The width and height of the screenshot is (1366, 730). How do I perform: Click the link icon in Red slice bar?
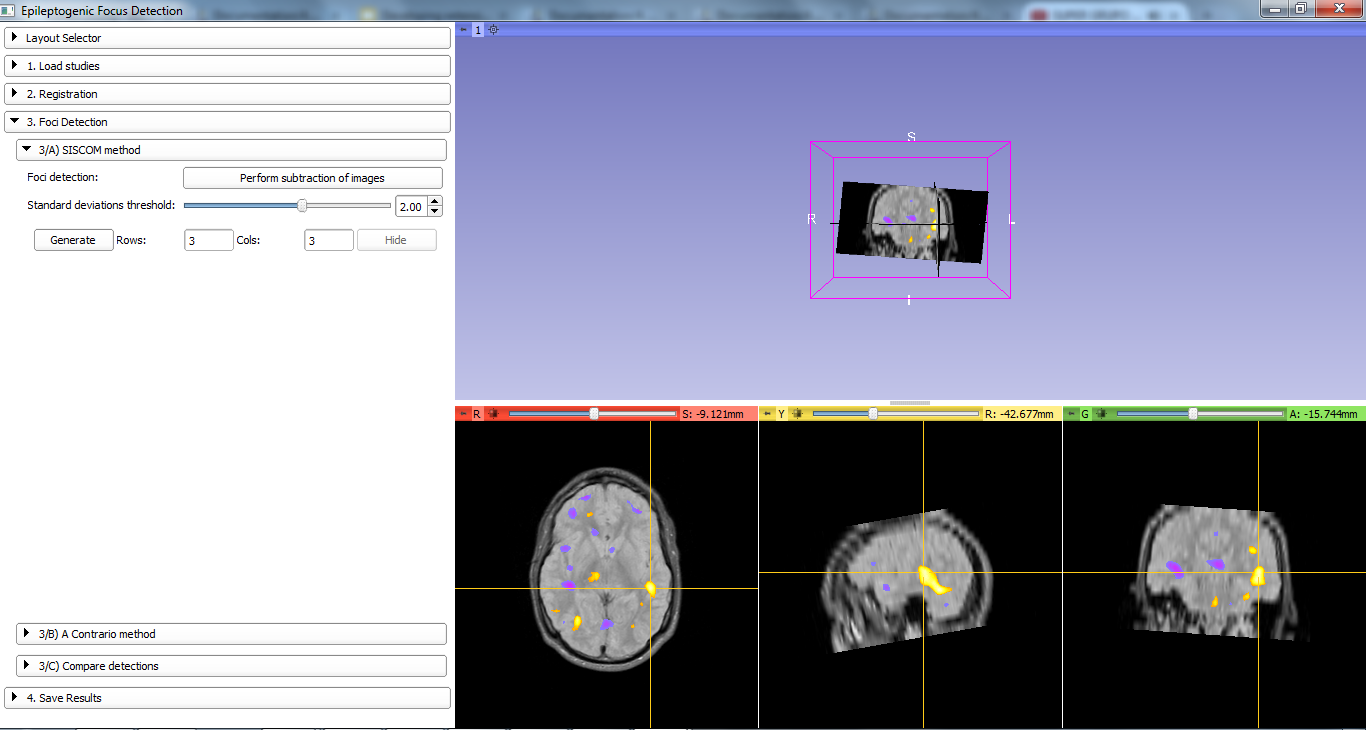coord(493,414)
